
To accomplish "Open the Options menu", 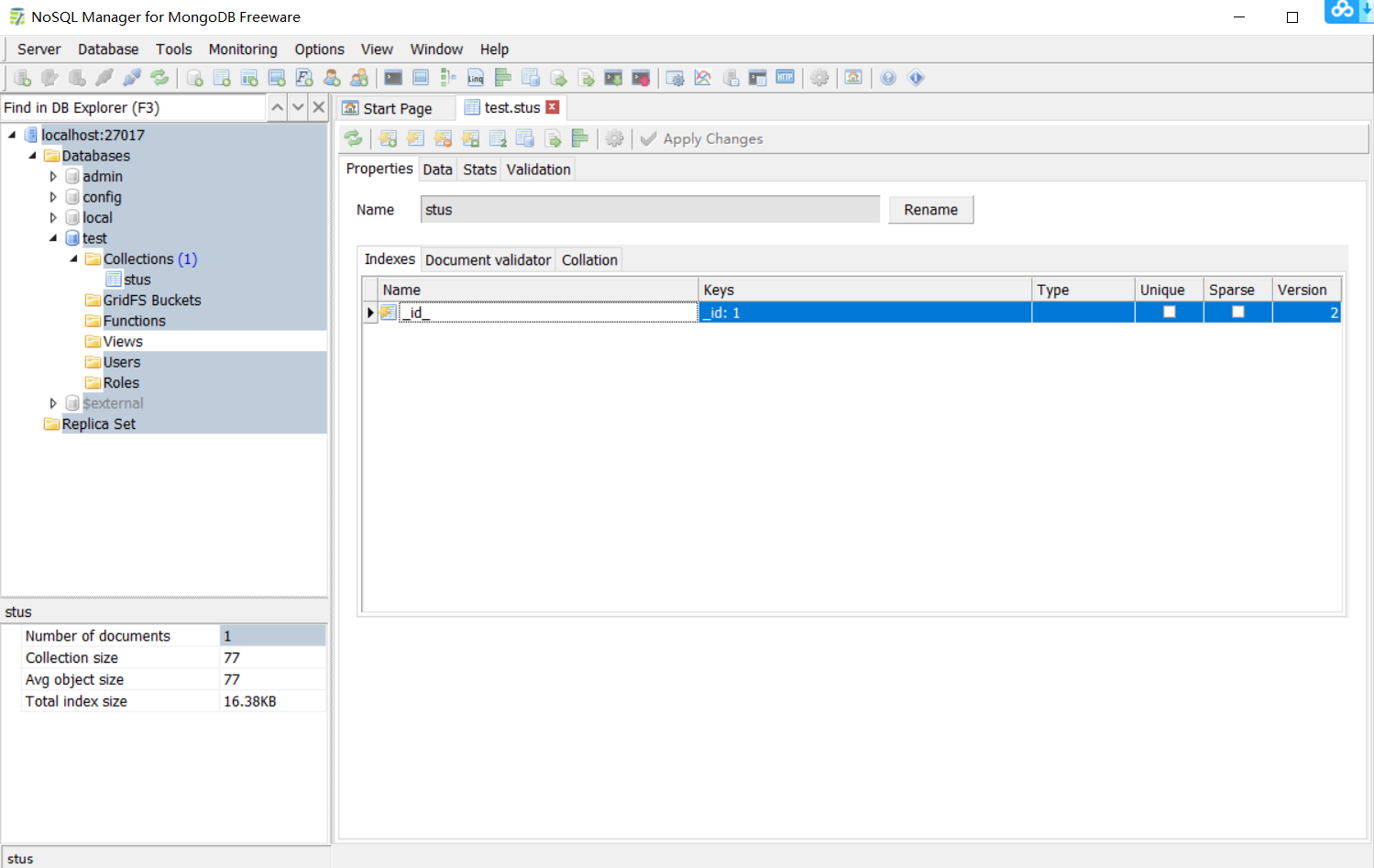I will pyautogui.click(x=320, y=49).
